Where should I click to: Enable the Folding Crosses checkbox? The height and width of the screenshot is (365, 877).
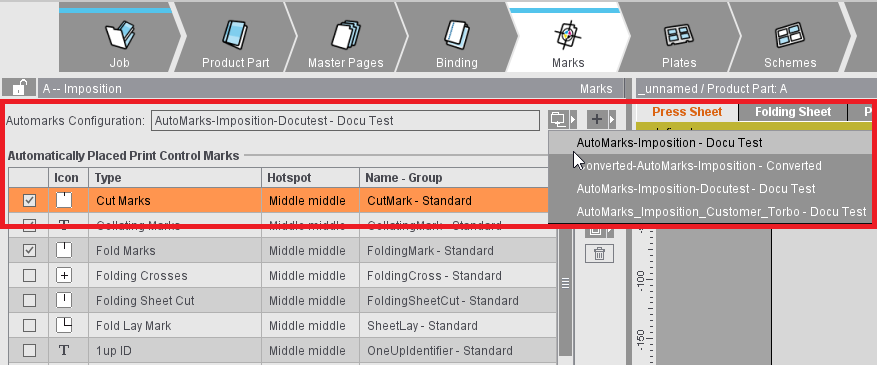(x=29, y=276)
